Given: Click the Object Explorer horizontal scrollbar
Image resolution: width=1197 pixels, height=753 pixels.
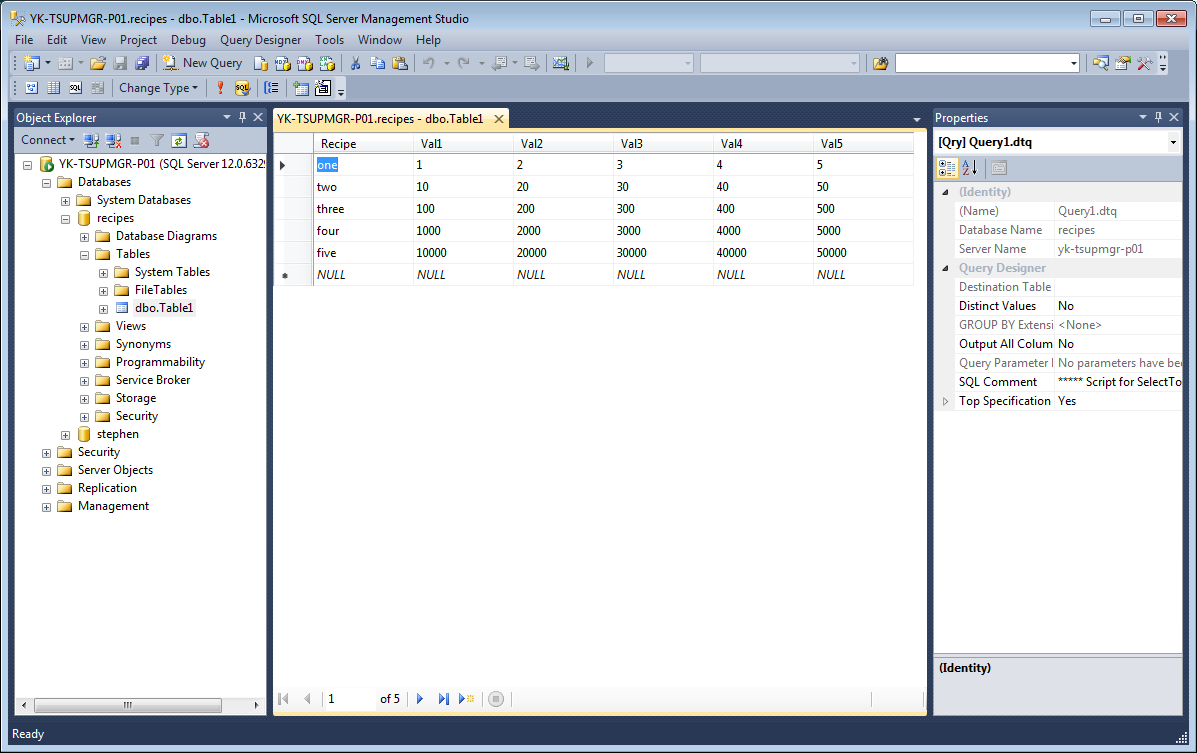Looking at the screenshot, I should coord(127,705).
